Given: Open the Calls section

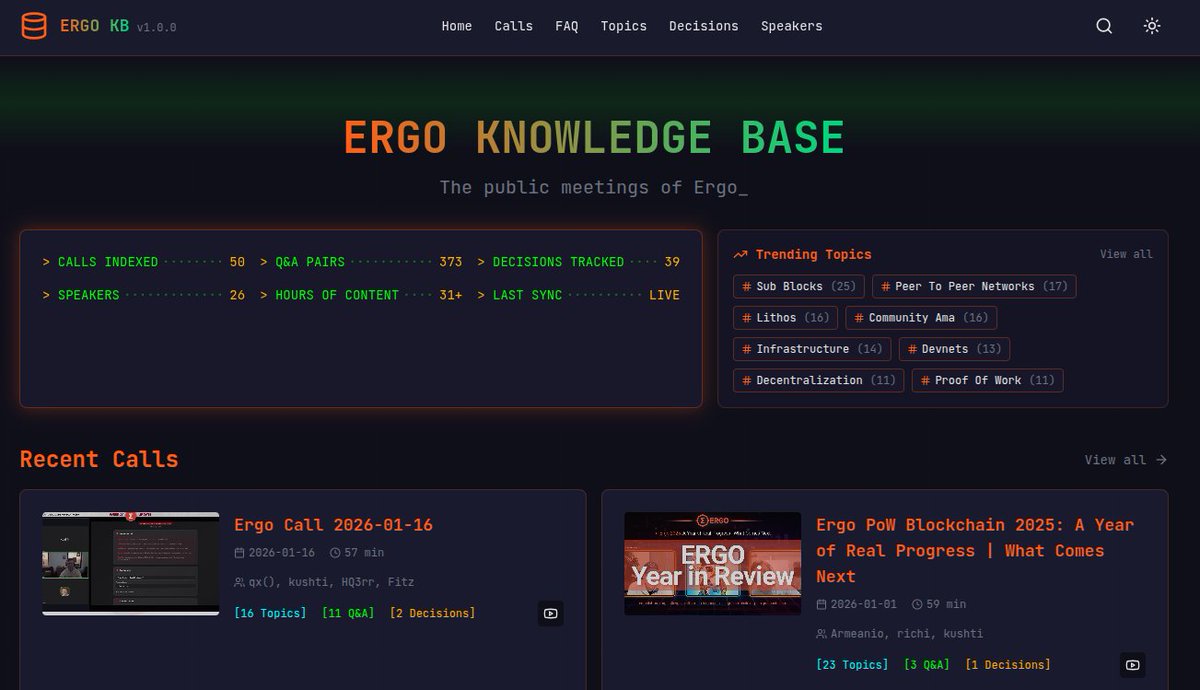Looking at the screenshot, I should [513, 26].
